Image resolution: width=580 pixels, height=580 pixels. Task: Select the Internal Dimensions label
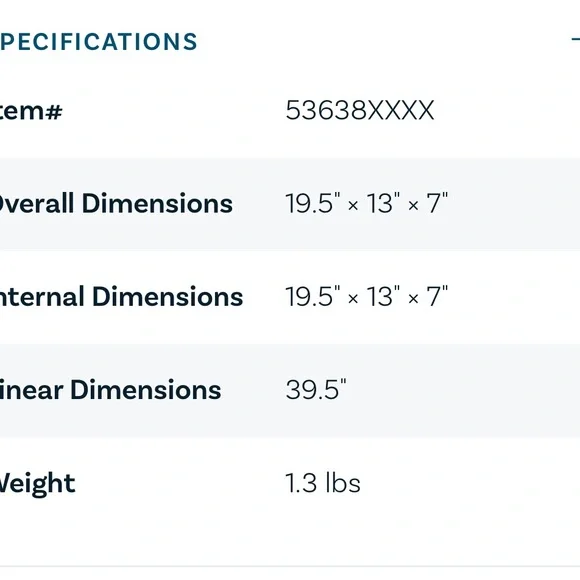click(x=121, y=297)
